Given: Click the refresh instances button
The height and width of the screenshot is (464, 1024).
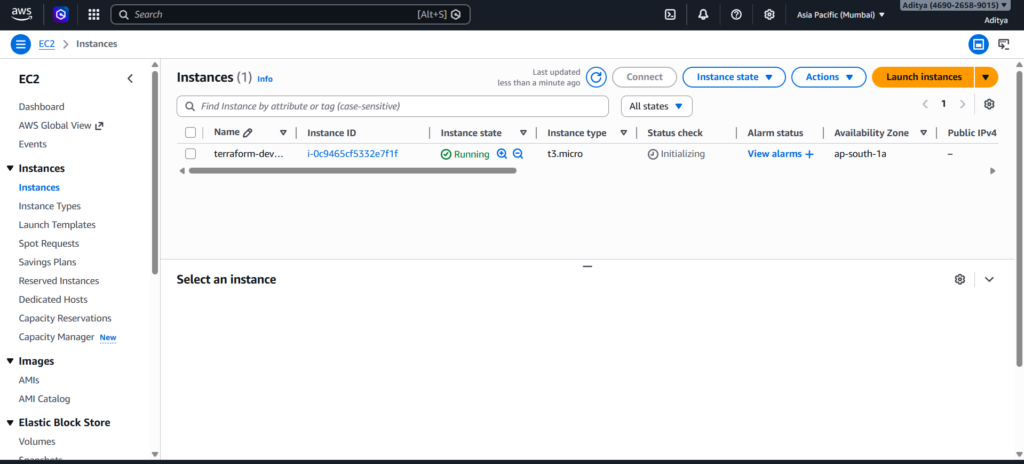Looking at the screenshot, I should 596,77.
